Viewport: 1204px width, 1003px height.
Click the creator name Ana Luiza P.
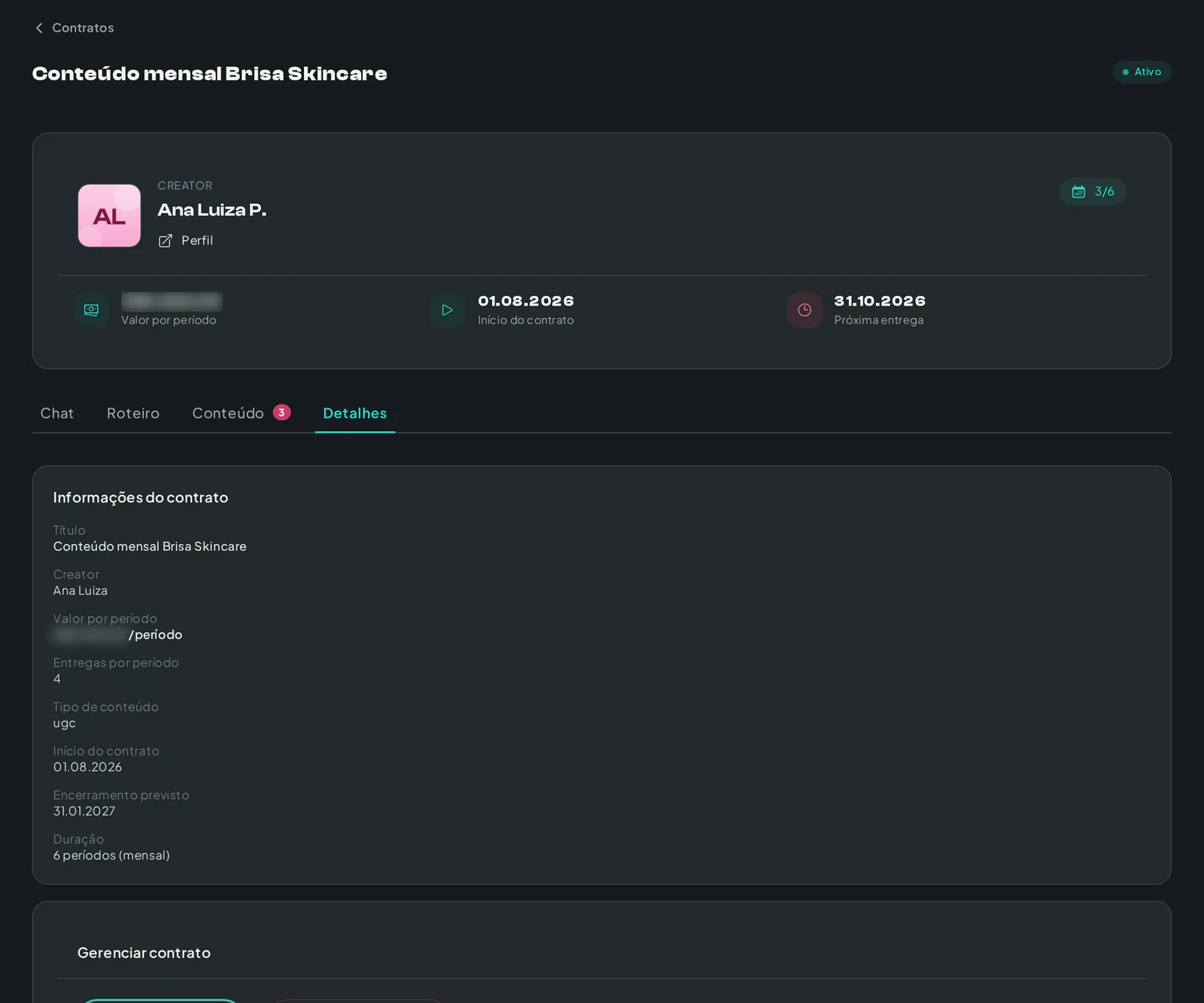pyautogui.click(x=212, y=210)
